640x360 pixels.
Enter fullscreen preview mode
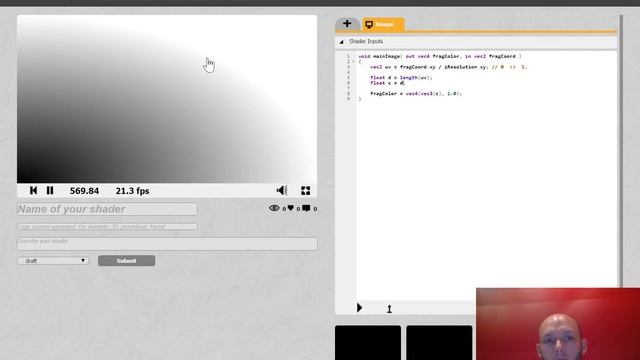[305, 191]
